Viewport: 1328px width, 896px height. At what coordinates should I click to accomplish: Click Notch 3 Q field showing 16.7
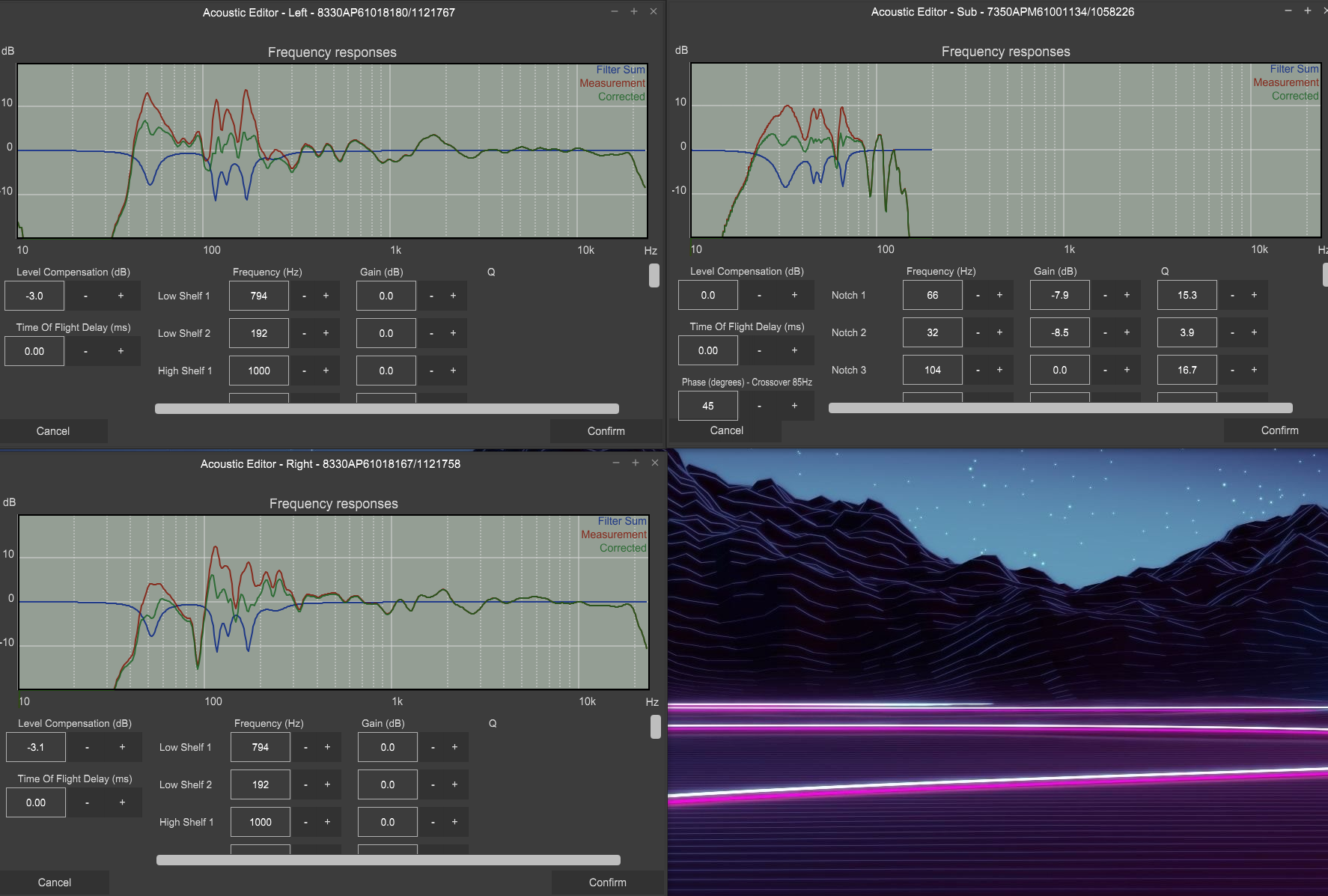(x=1187, y=370)
